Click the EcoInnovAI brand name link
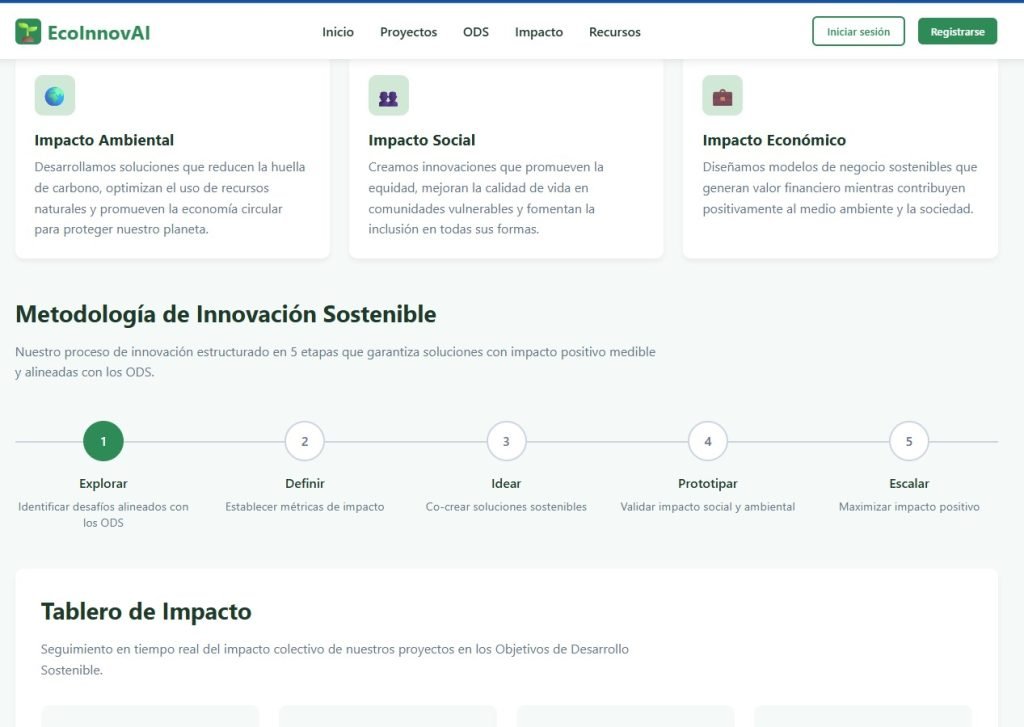Viewport: 1024px width, 727px height. (99, 32)
